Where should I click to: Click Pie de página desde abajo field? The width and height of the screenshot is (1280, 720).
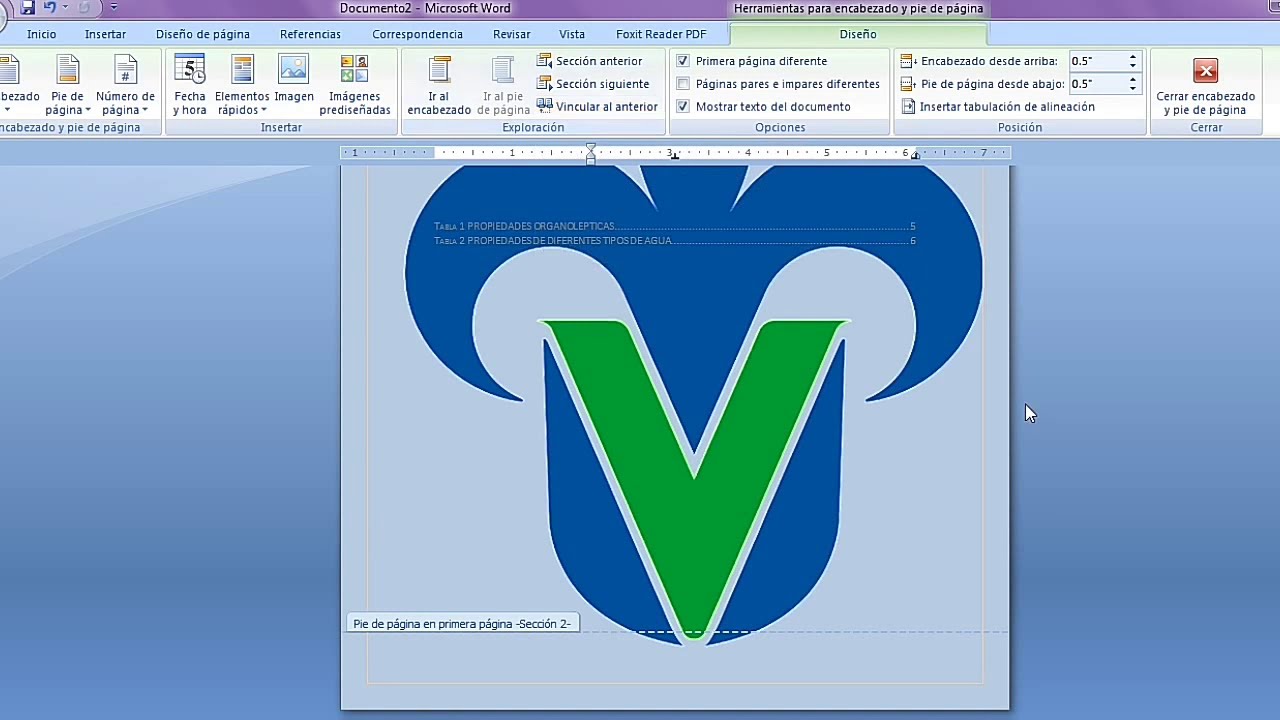click(1097, 84)
